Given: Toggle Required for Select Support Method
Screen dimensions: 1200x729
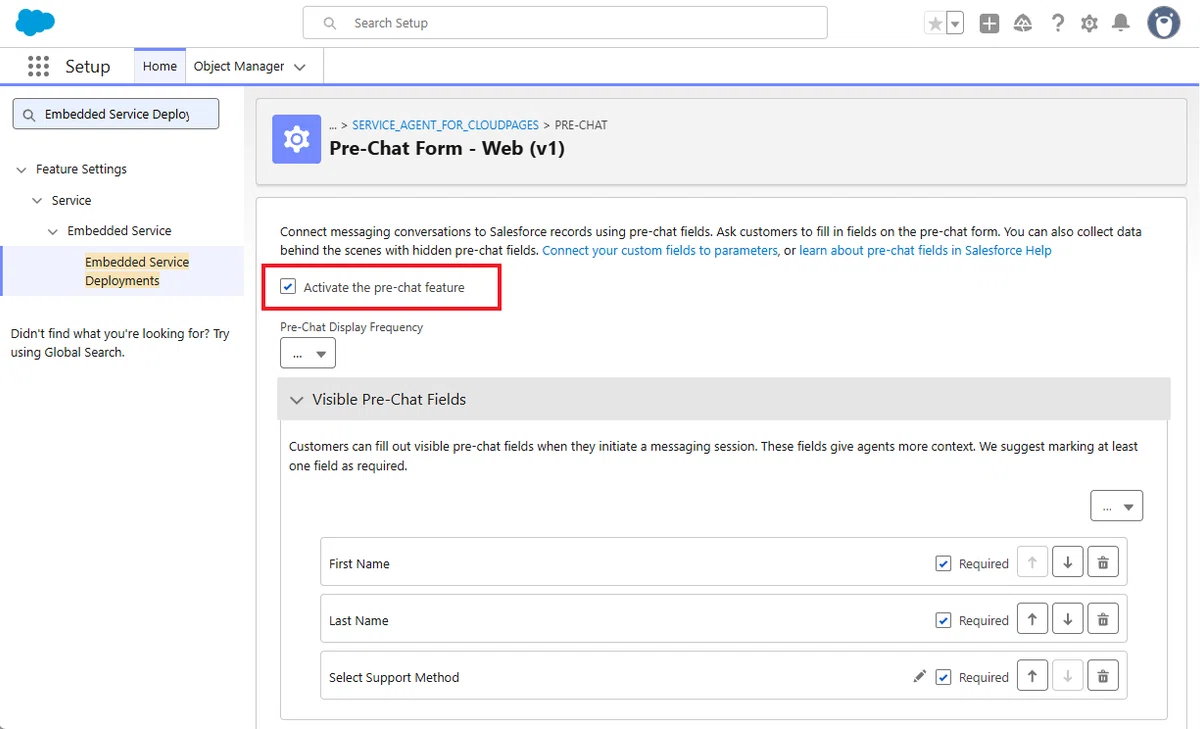Looking at the screenshot, I should (x=943, y=677).
